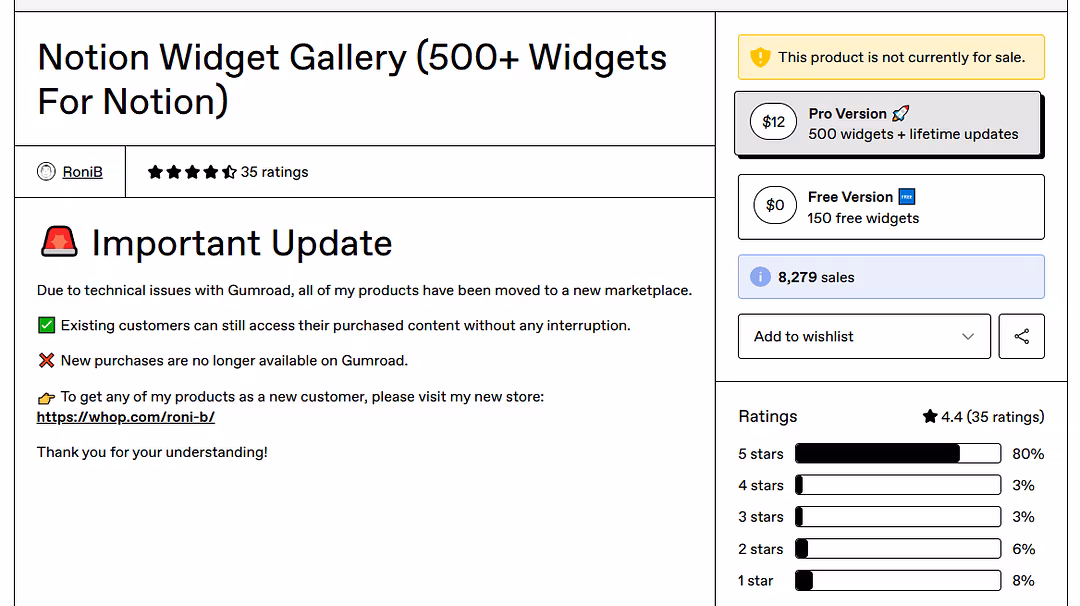The width and height of the screenshot is (1080, 606).
Task: Click the 1 star rating bar
Action: coord(897,581)
